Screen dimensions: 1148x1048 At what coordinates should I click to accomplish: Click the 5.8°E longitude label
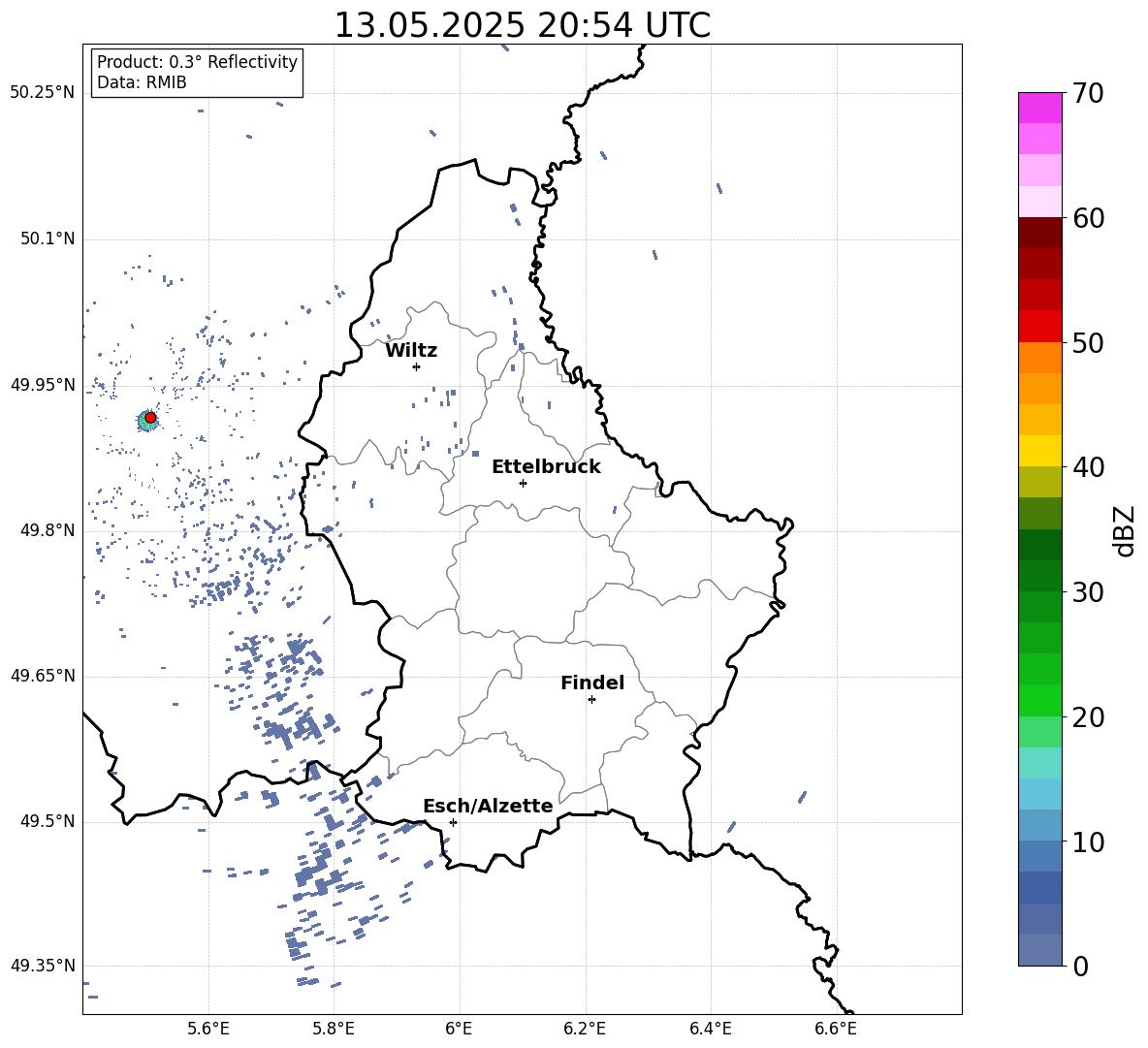[334, 1029]
